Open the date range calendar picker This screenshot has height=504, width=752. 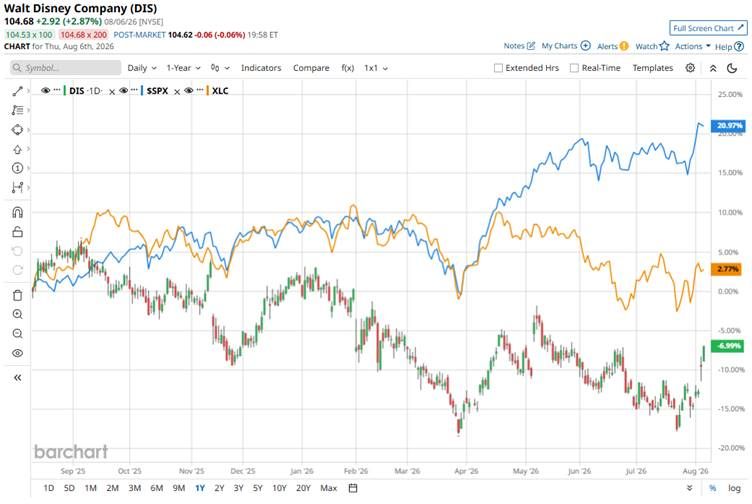pyautogui.click(x=353, y=488)
